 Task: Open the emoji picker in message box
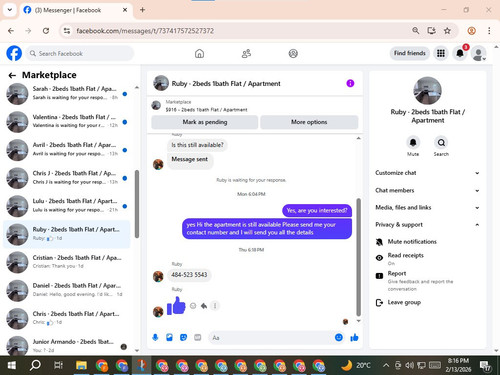point(339,338)
